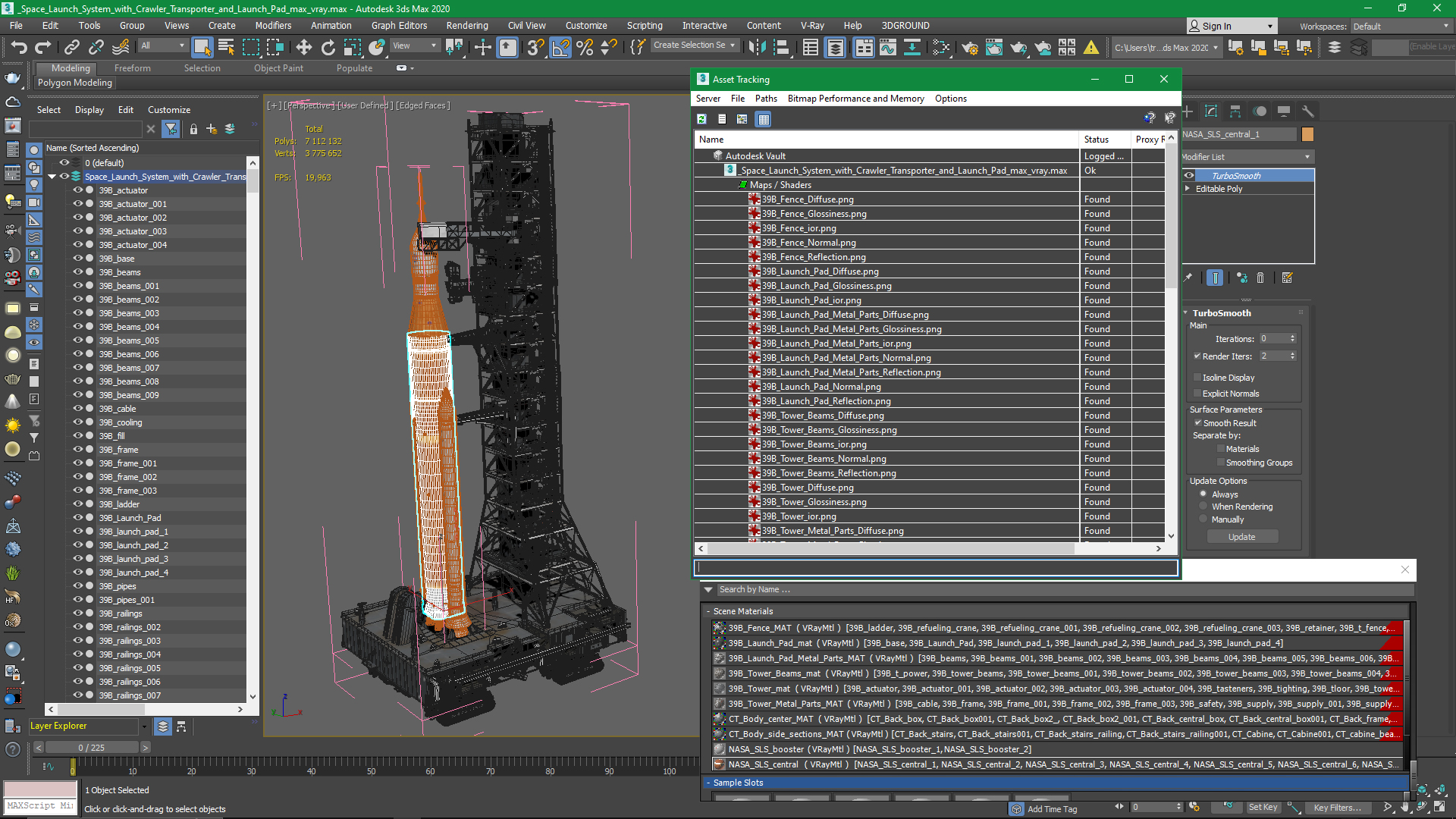Open the Workspaces Default dropdown
Image resolution: width=1456 pixels, height=819 pixels.
pos(1401,26)
